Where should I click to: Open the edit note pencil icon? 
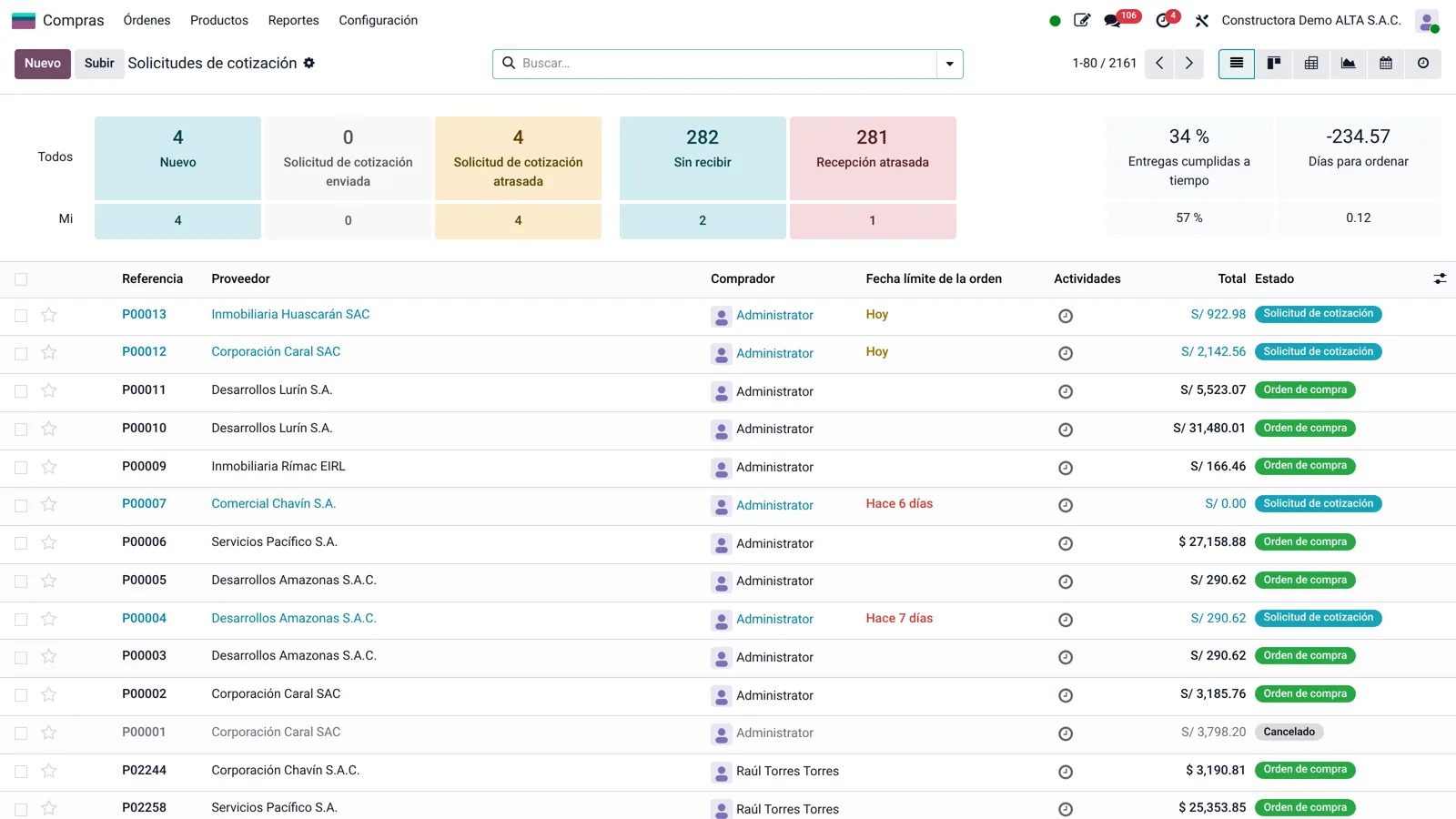(x=1082, y=20)
